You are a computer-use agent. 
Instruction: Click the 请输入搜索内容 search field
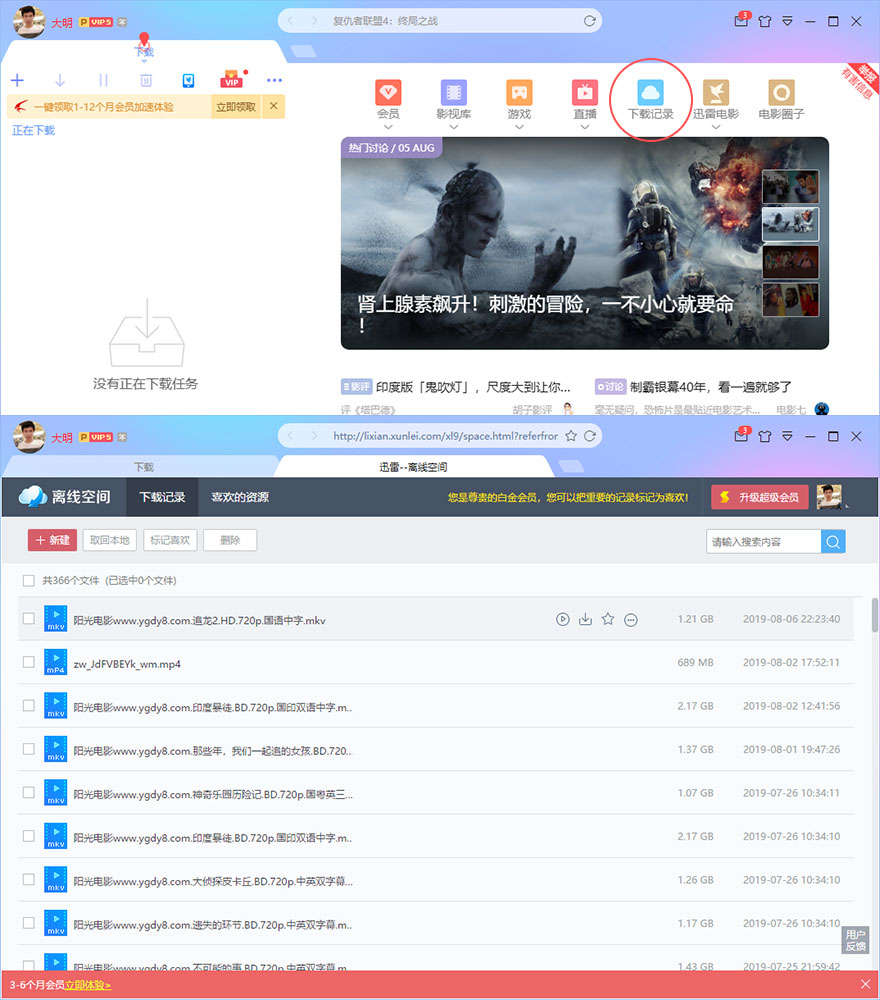tap(763, 541)
